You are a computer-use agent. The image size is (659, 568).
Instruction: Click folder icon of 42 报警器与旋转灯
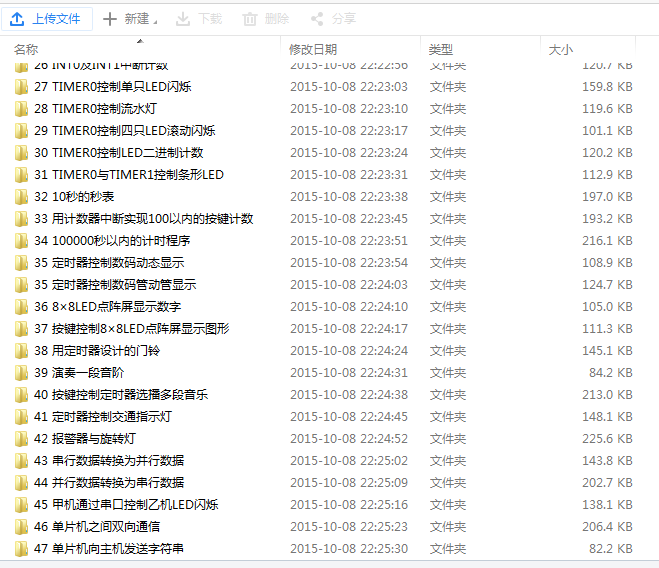click(x=21, y=439)
